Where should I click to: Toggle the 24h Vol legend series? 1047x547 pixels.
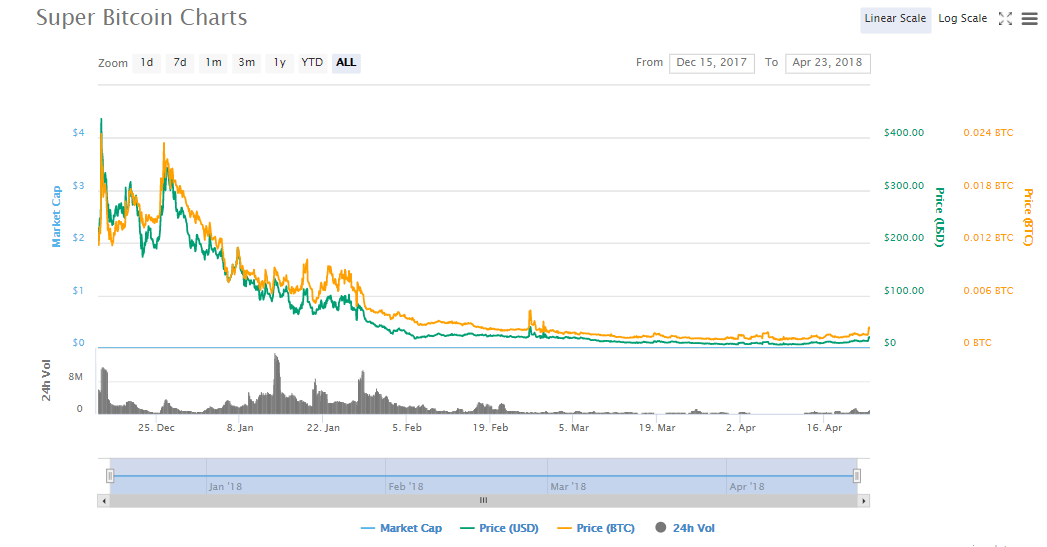[x=685, y=528]
